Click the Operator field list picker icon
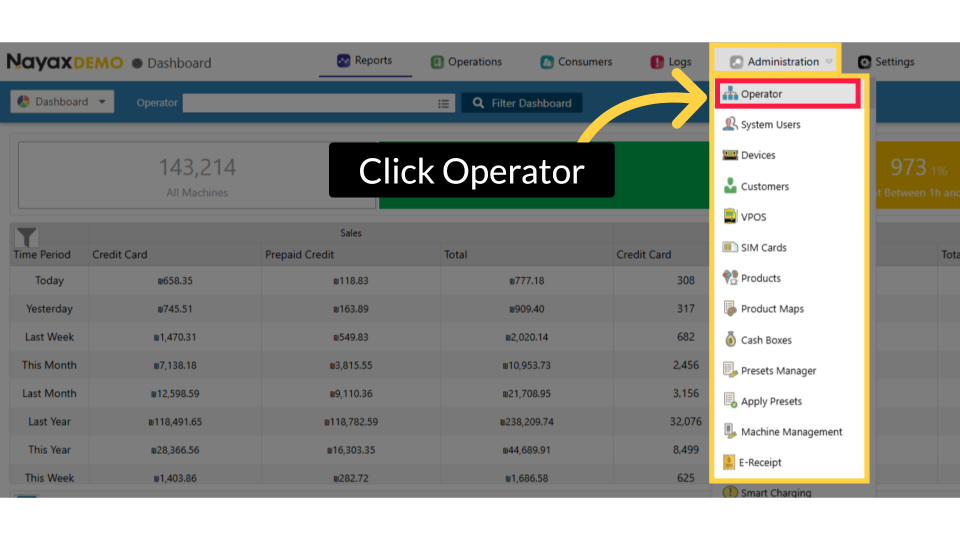Viewport: 960px width, 540px height. 443,103
